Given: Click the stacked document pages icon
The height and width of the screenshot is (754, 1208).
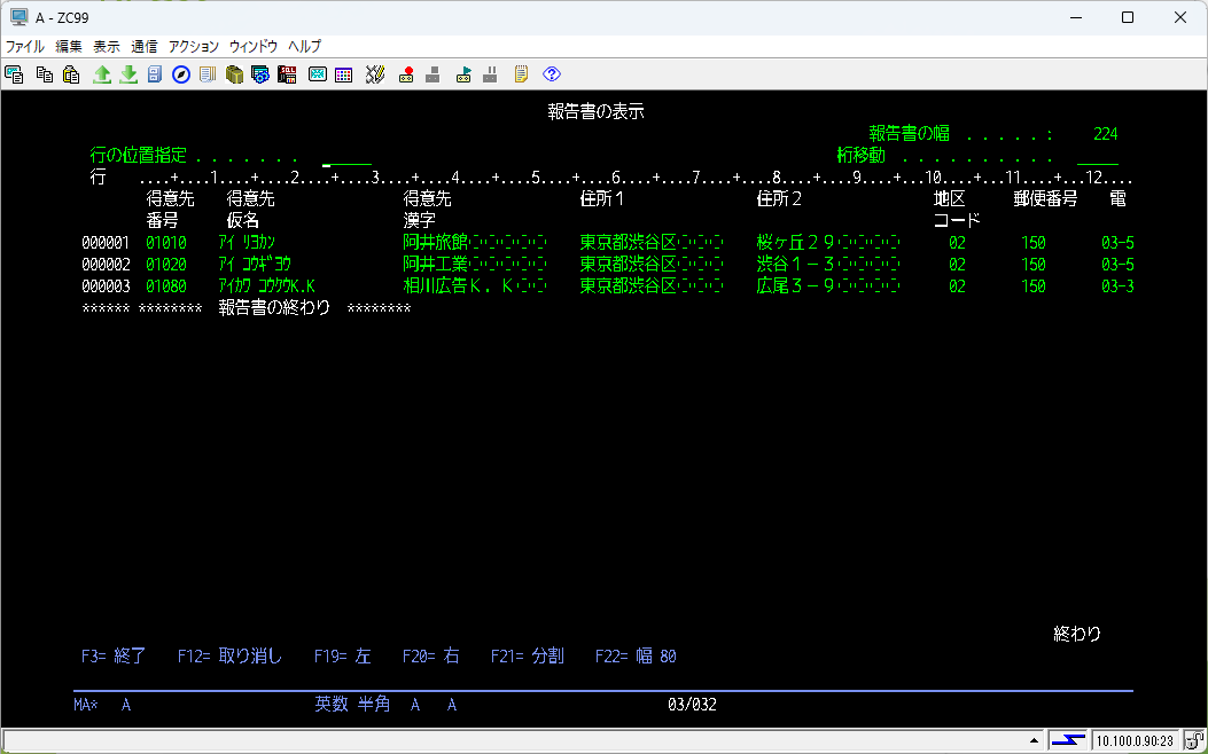Looking at the screenshot, I should point(207,74).
